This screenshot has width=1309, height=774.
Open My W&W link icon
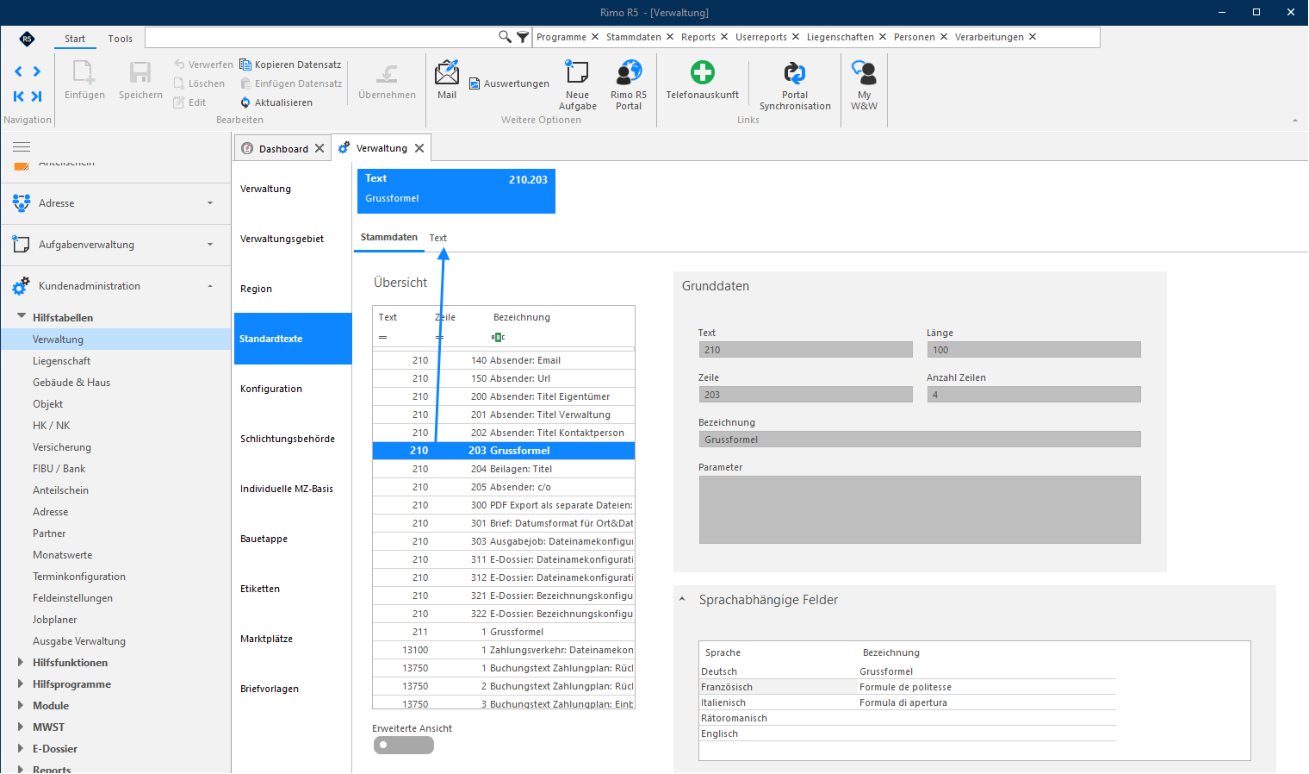[x=864, y=73]
